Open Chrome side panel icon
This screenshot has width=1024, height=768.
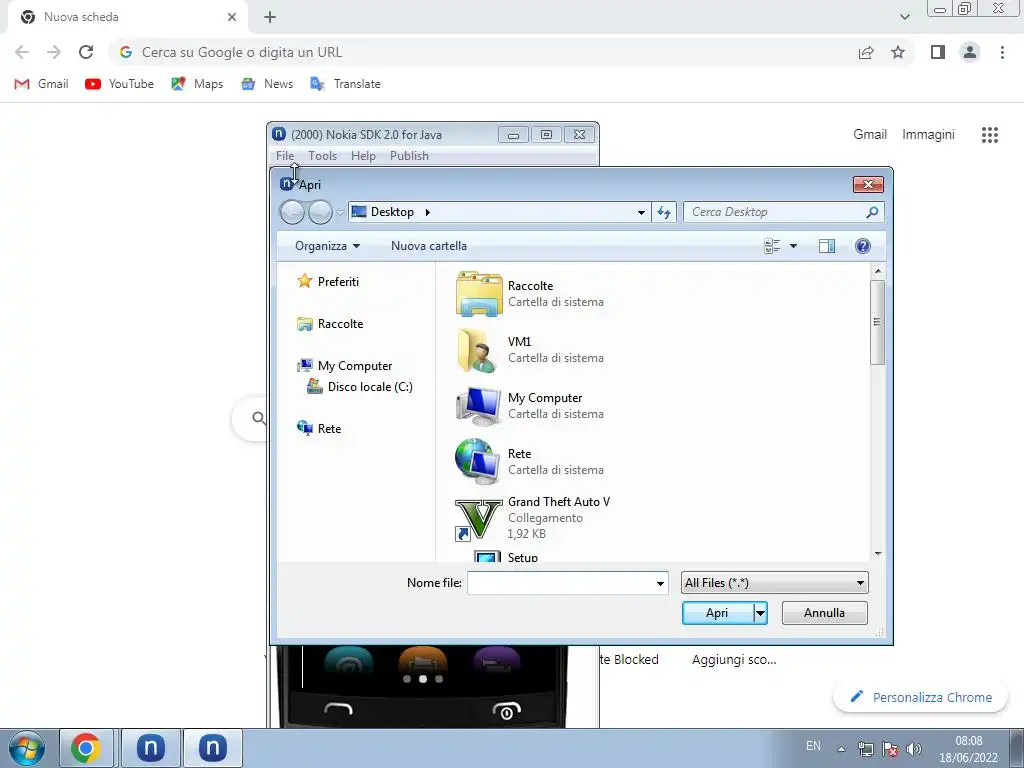(x=938, y=52)
